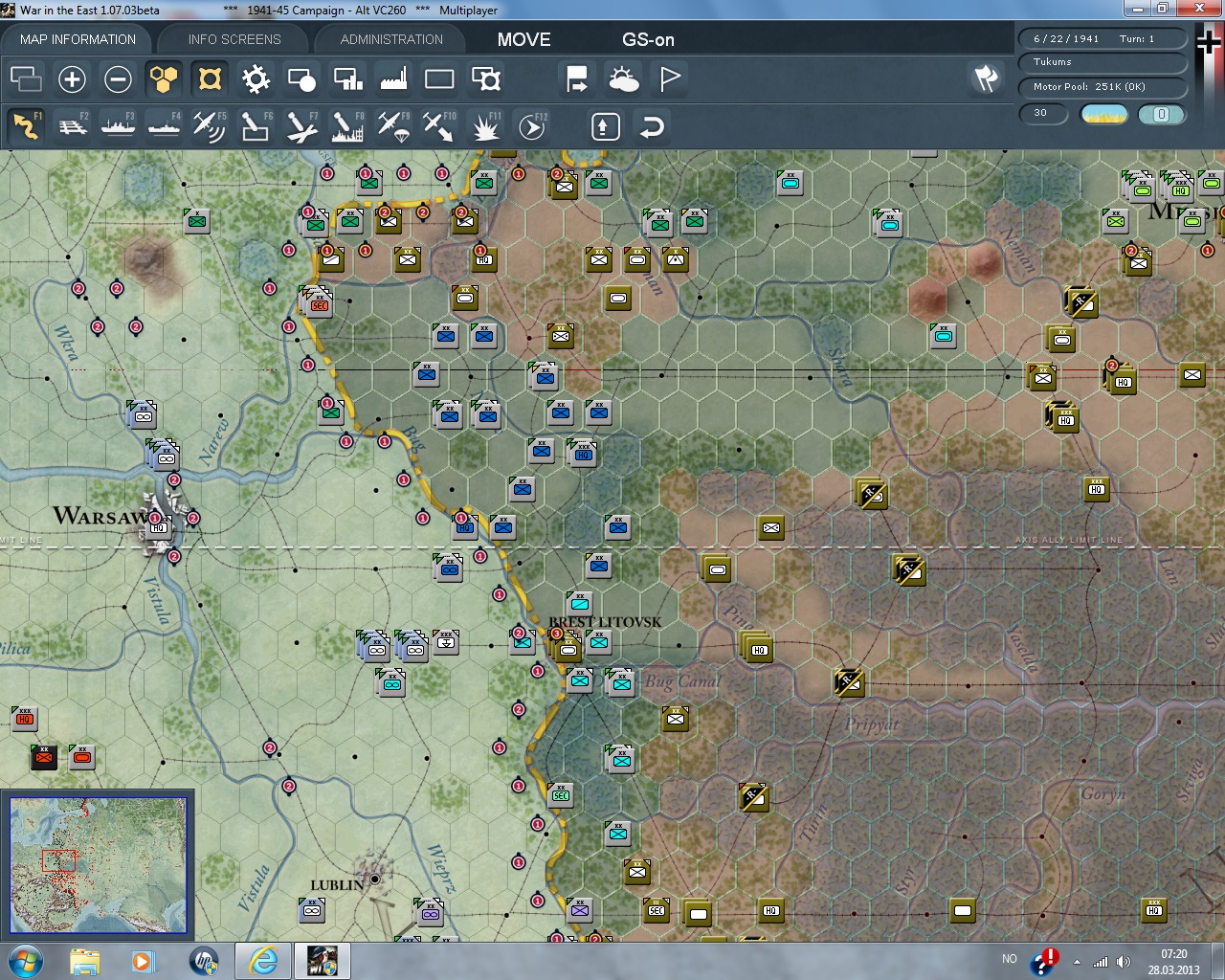
Task: Select the F3 naval transport mode
Action: point(119,126)
